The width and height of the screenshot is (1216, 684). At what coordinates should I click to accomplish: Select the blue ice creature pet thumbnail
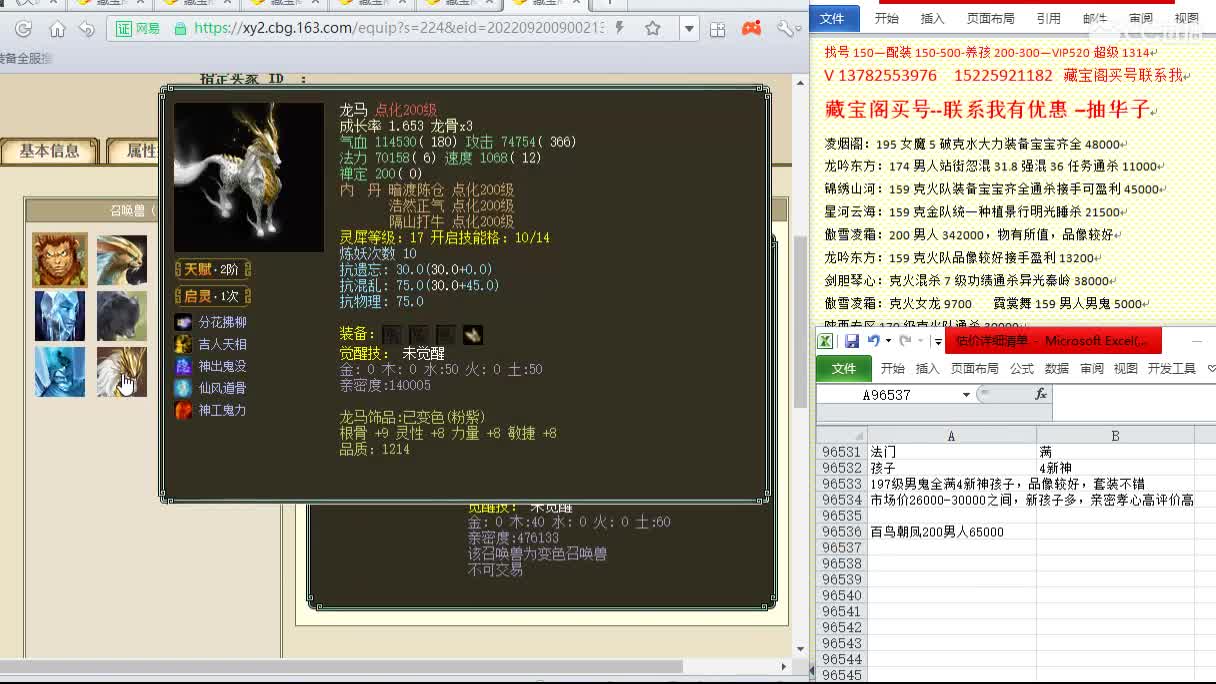[59, 372]
